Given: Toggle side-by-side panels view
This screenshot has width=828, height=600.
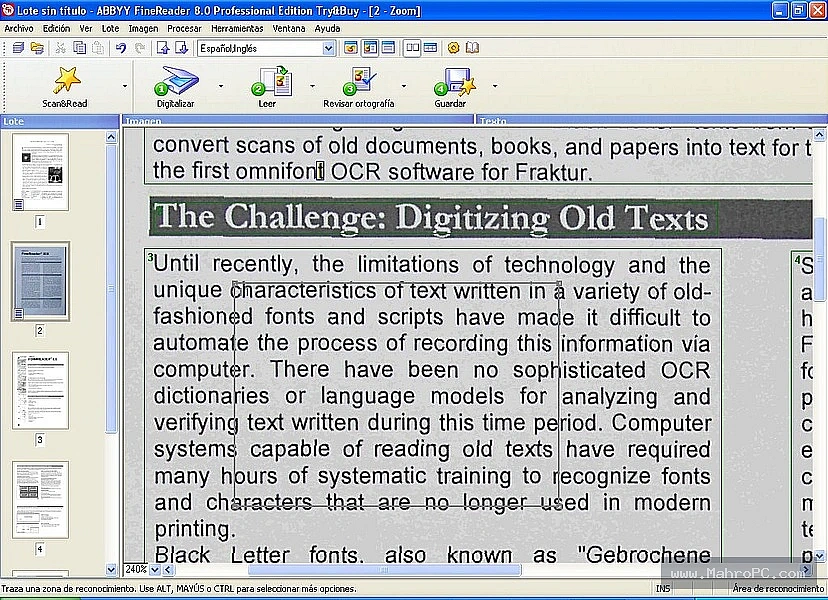Looking at the screenshot, I should point(412,48).
